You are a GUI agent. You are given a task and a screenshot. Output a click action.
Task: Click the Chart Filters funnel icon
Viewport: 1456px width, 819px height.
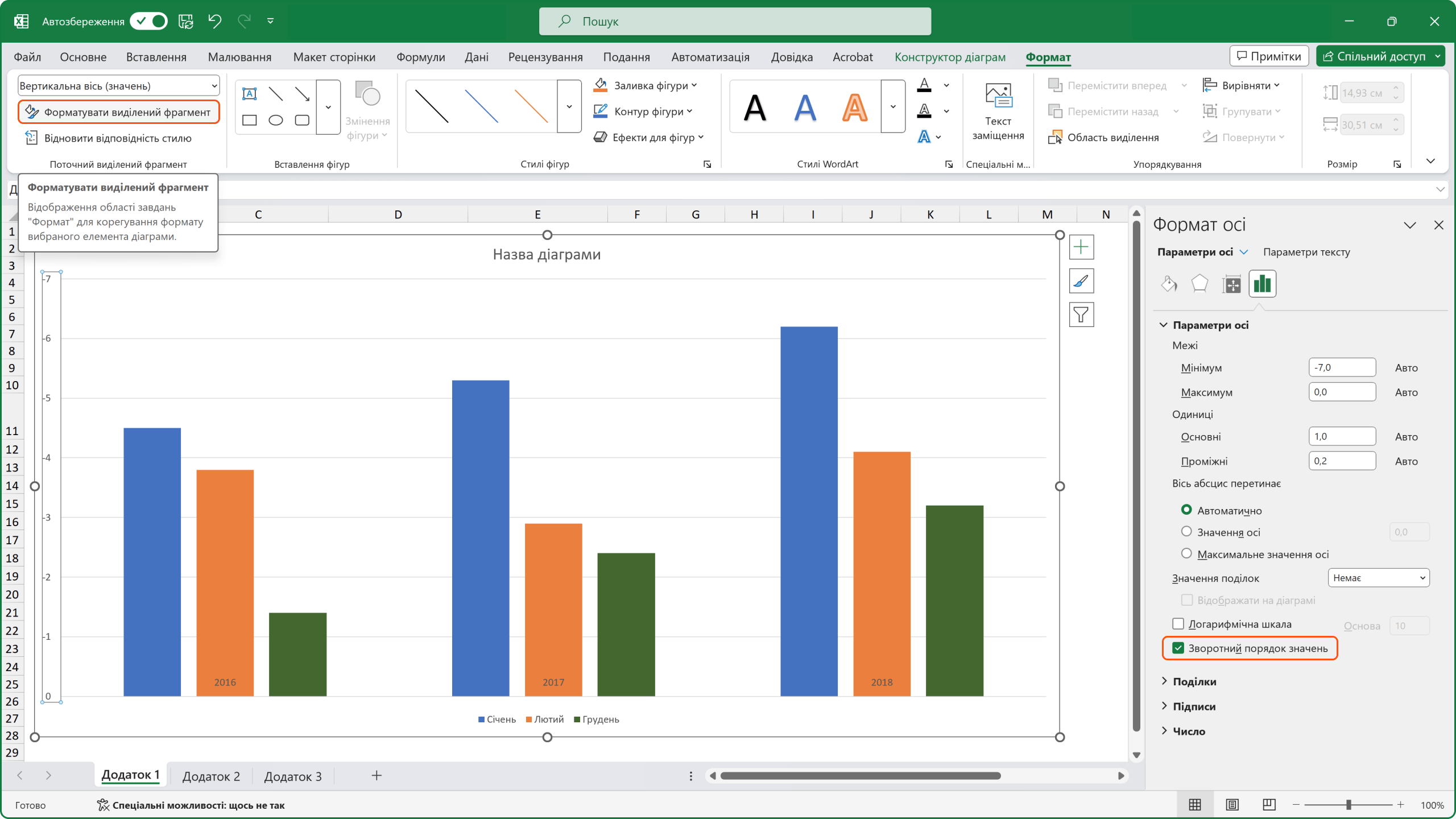pos(1081,315)
